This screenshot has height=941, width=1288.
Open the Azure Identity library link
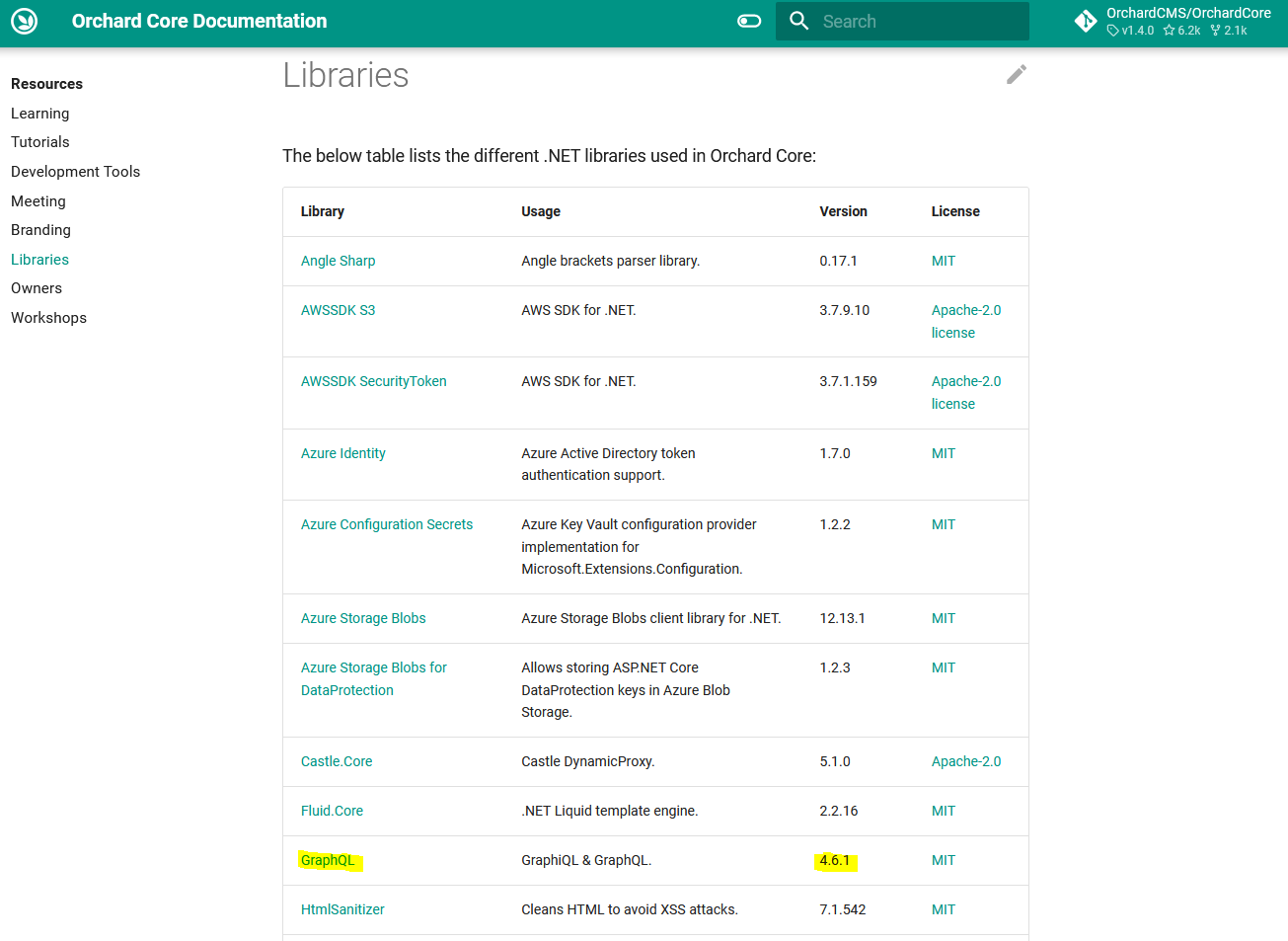(x=343, y=453)
